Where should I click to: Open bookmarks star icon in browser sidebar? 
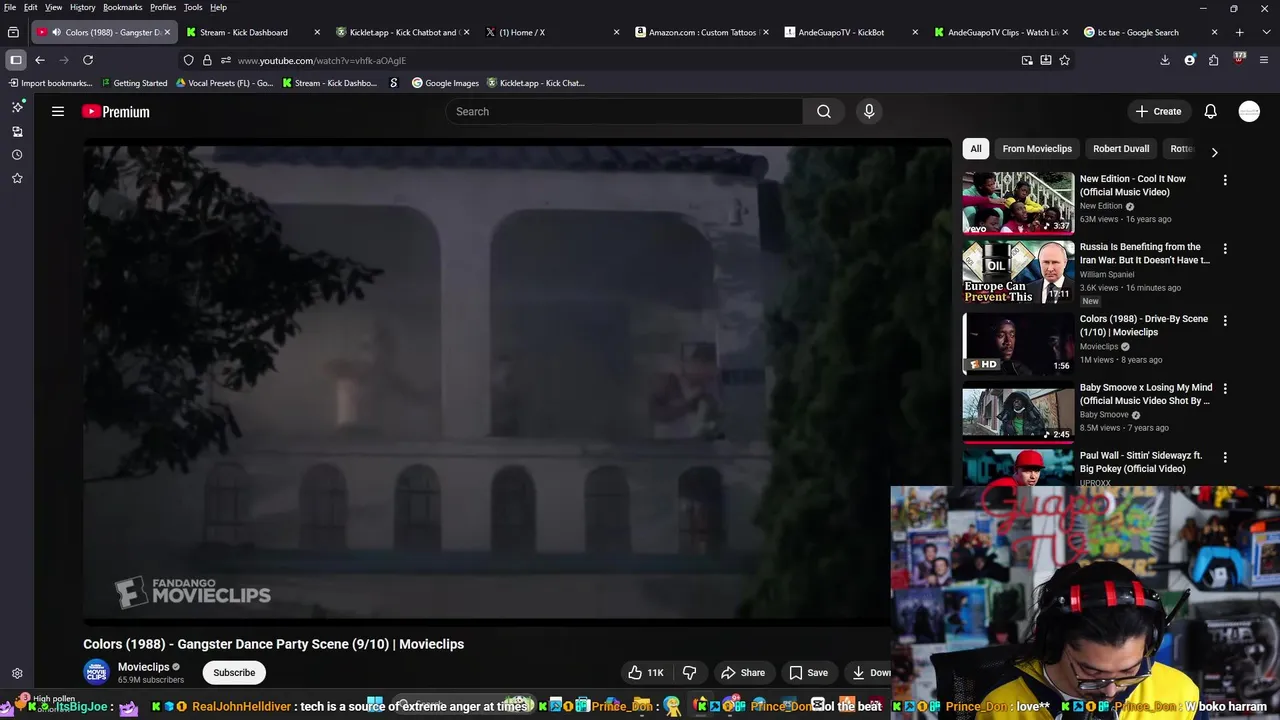coord(17,178)
